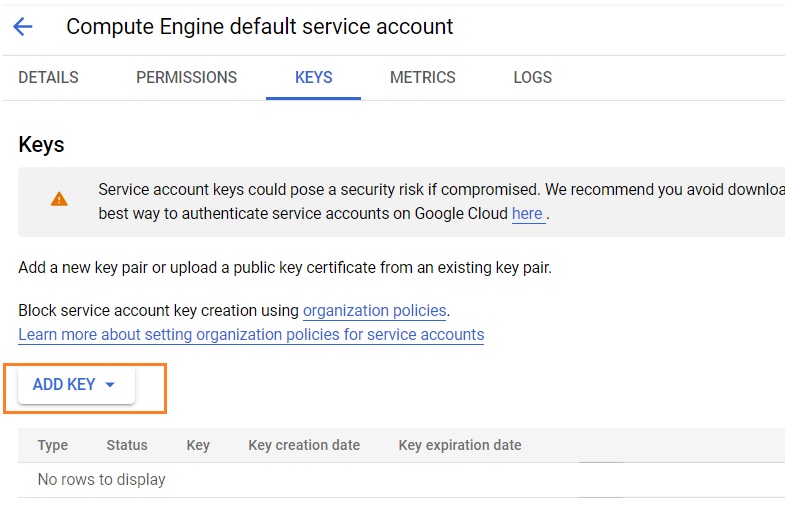Switch to the PERMISSIONS tab
The width and height of the screenshot is (785, 508).
click(187, 78)
